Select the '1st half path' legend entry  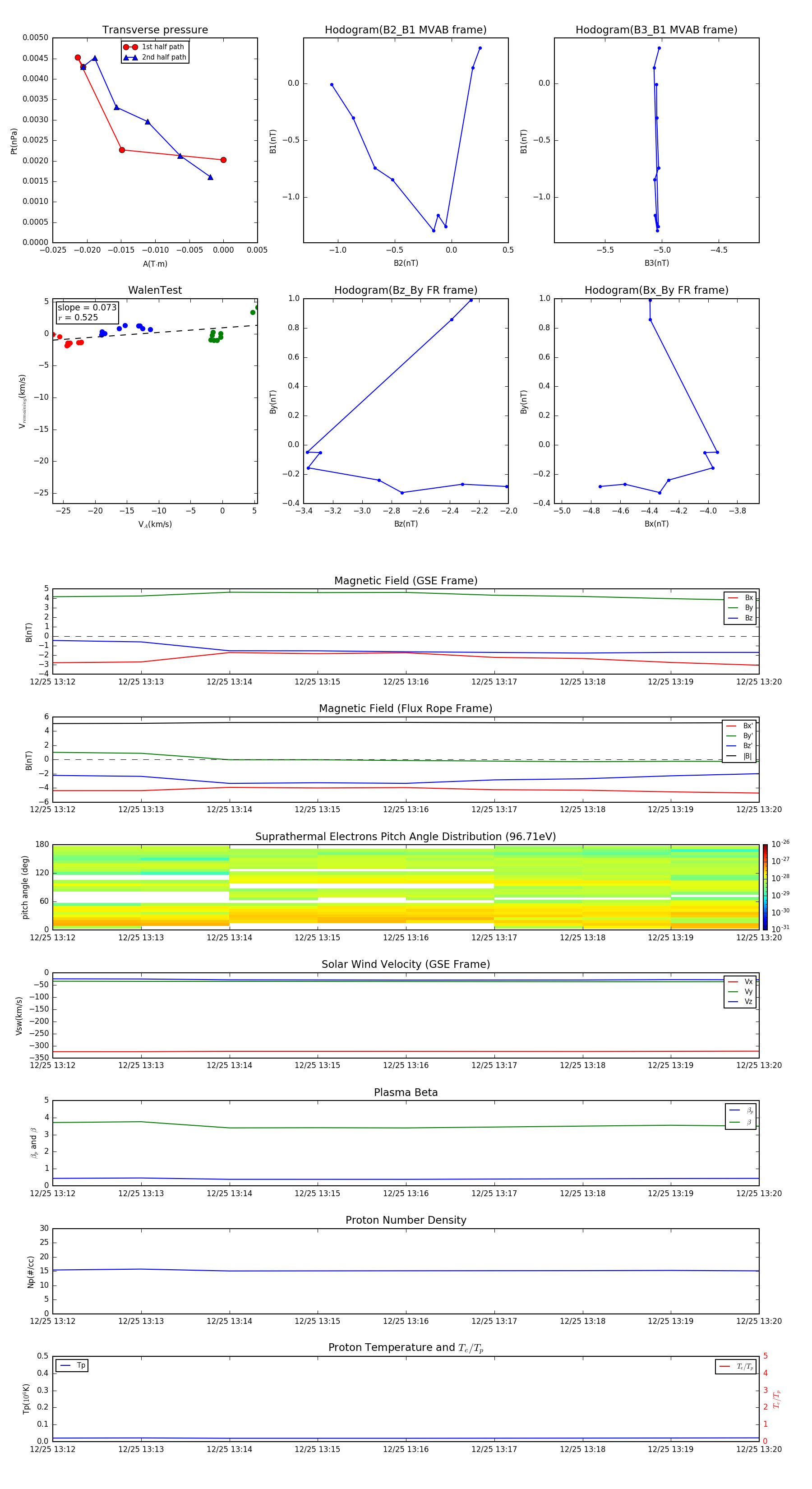pyautogui.click(x=155, y=47)
